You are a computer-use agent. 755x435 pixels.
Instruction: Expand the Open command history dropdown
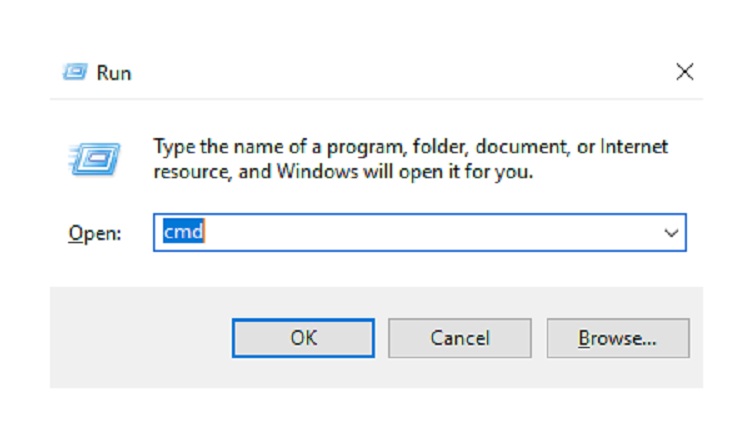pyautogui.click(x=671, y=232)
